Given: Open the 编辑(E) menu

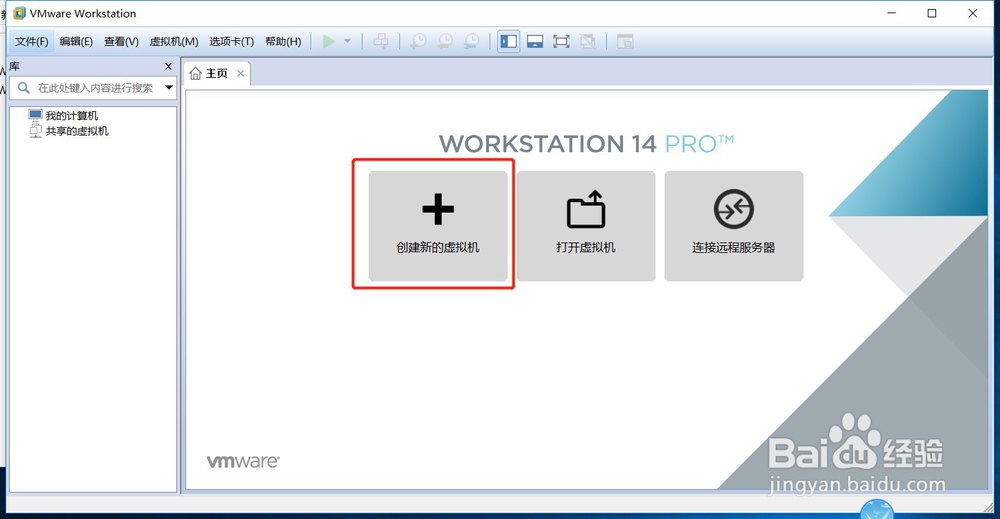Looking at the screenshot, I should point(76,42).
